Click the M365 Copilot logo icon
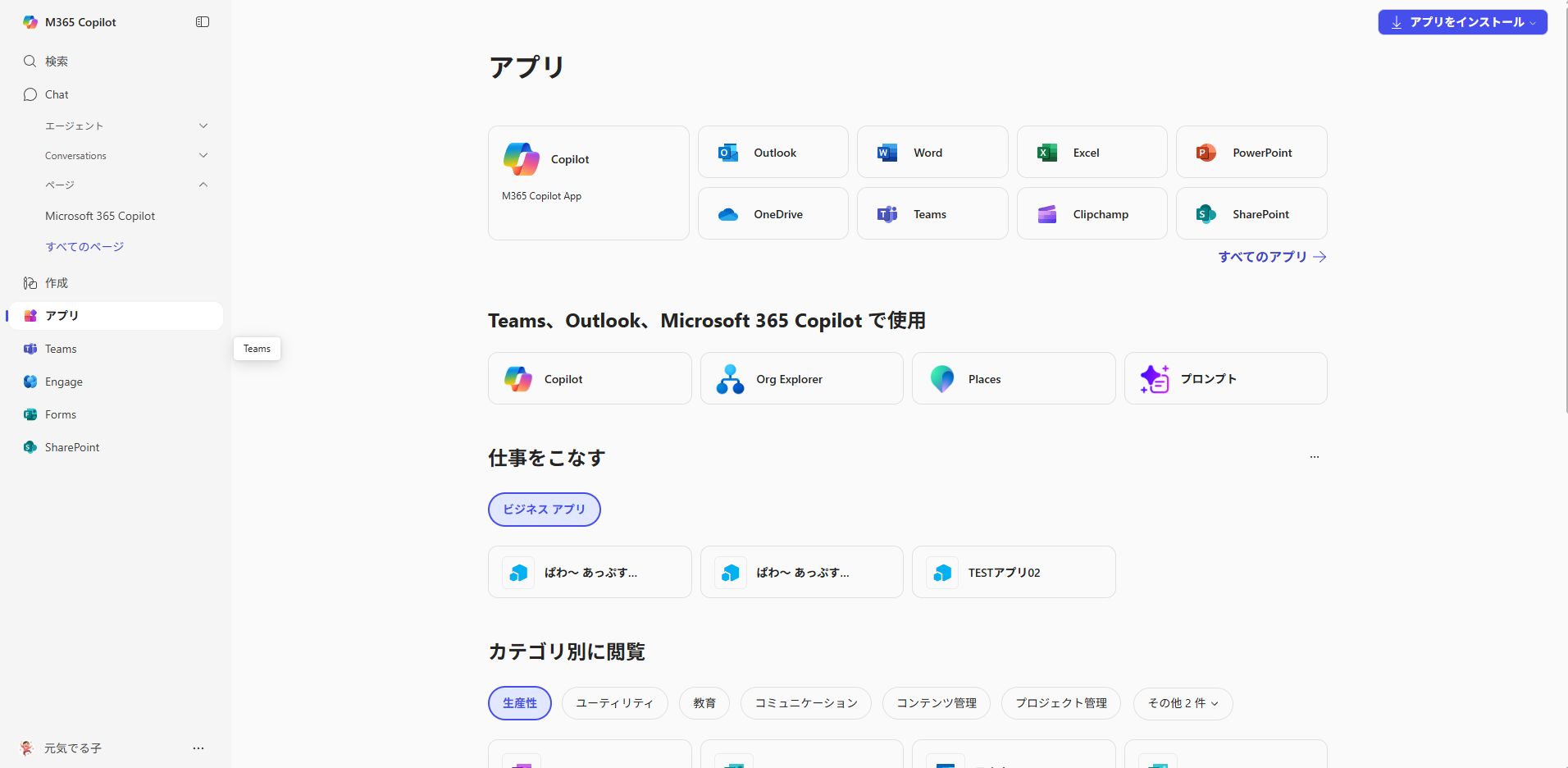Image resolution: width=1568 pixels, height=768 pixels. (x=30, y=22)
